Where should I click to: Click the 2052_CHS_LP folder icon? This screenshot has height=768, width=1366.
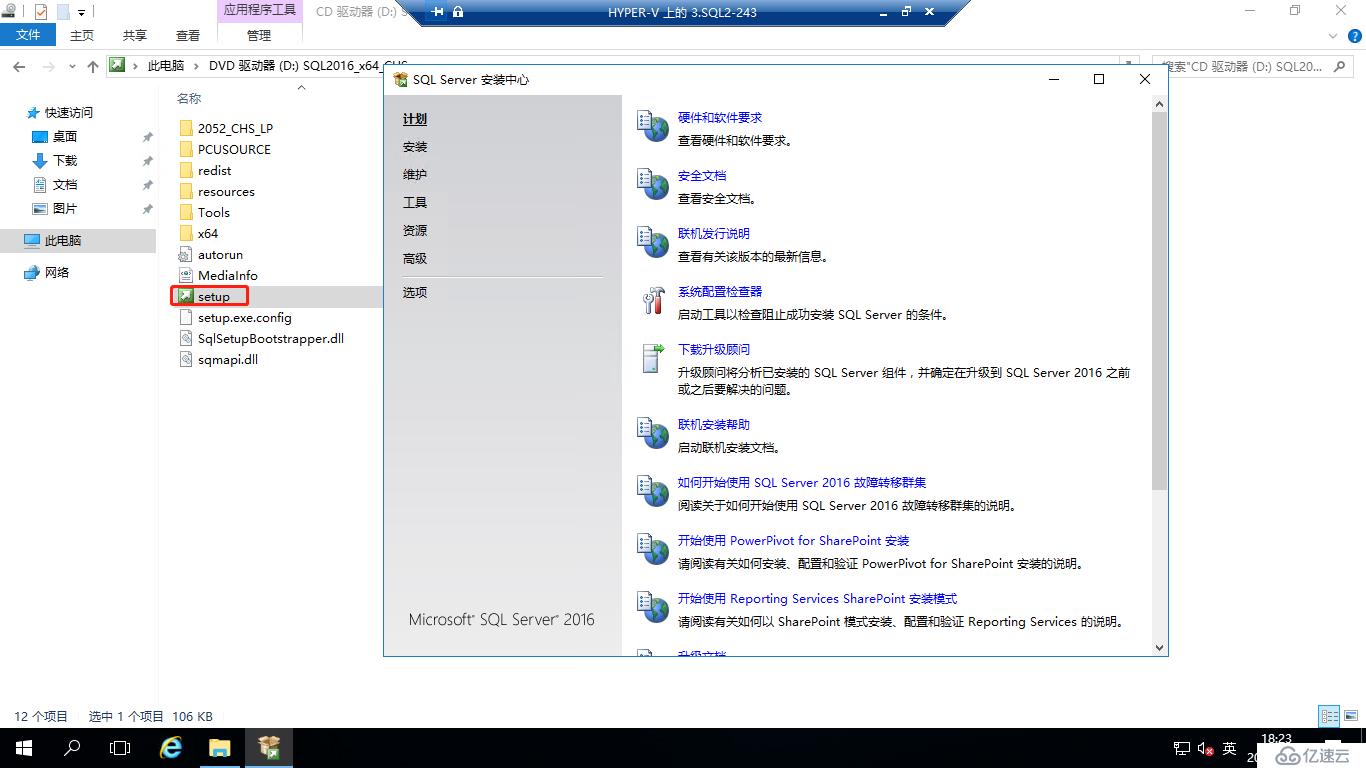(x=186, y=128)
